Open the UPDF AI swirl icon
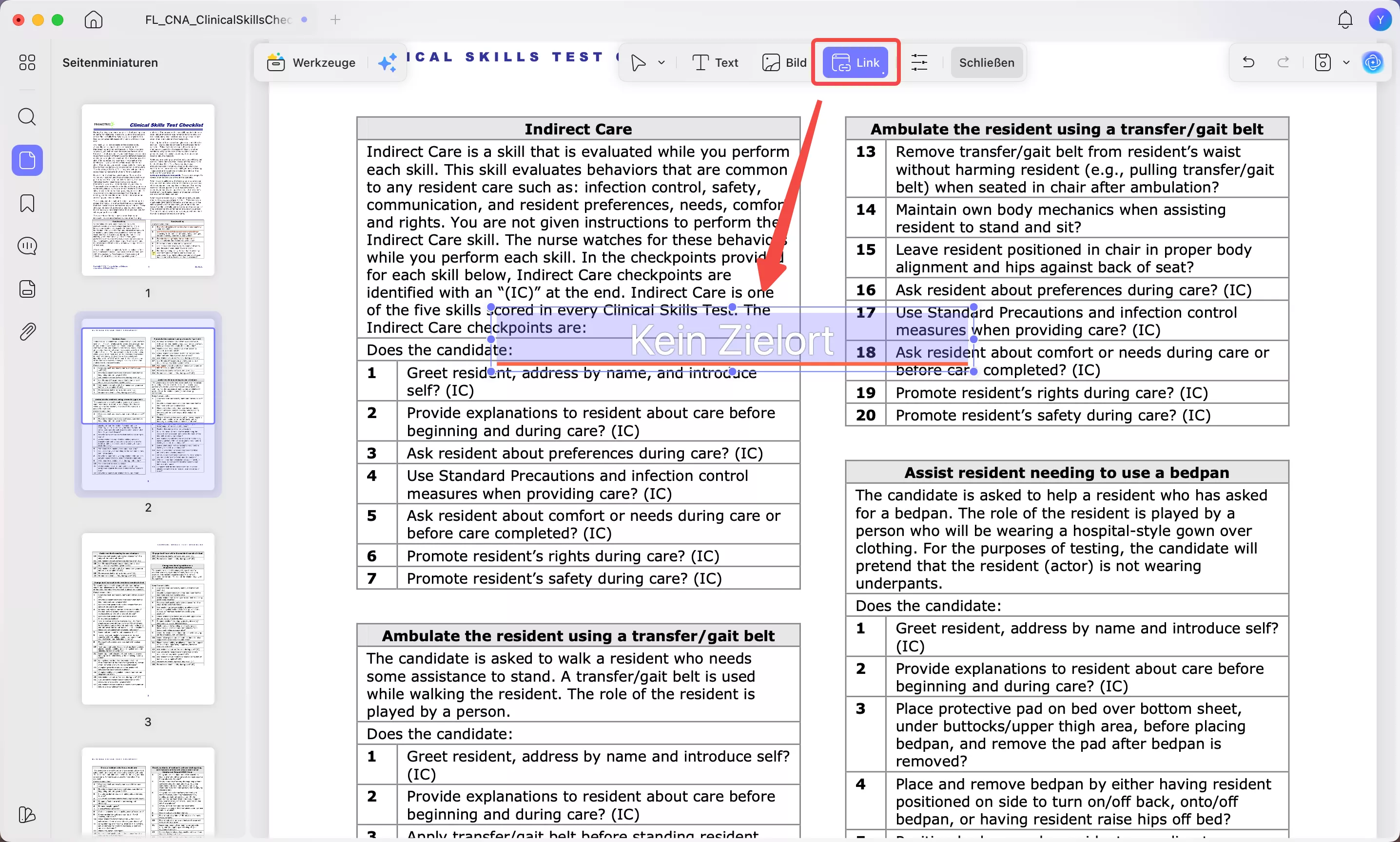The height and width of the screenshot is (842, 1400). (x=1373, y=62)
